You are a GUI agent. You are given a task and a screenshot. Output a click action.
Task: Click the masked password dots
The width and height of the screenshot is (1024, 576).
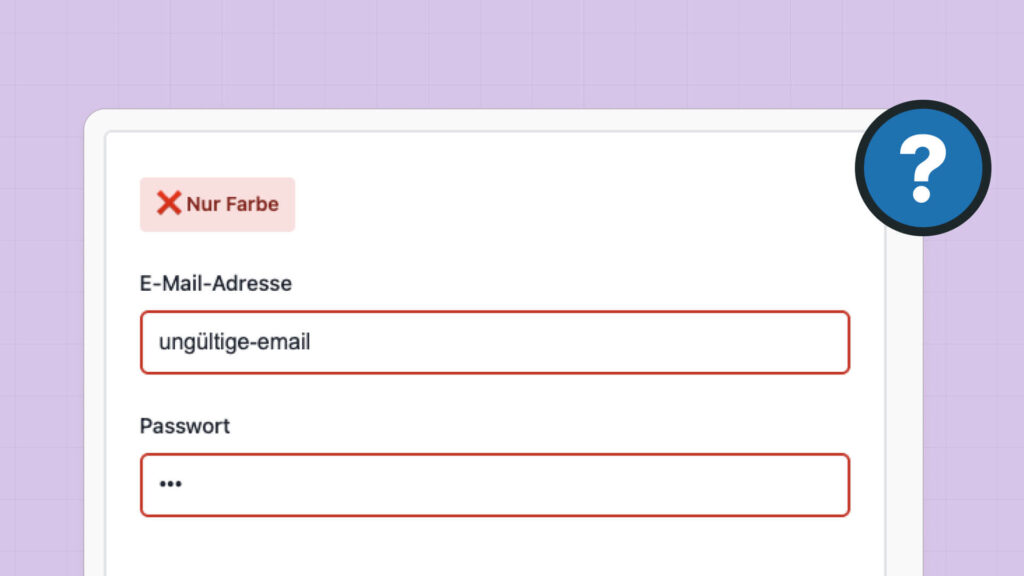click(x=170, y=485)
